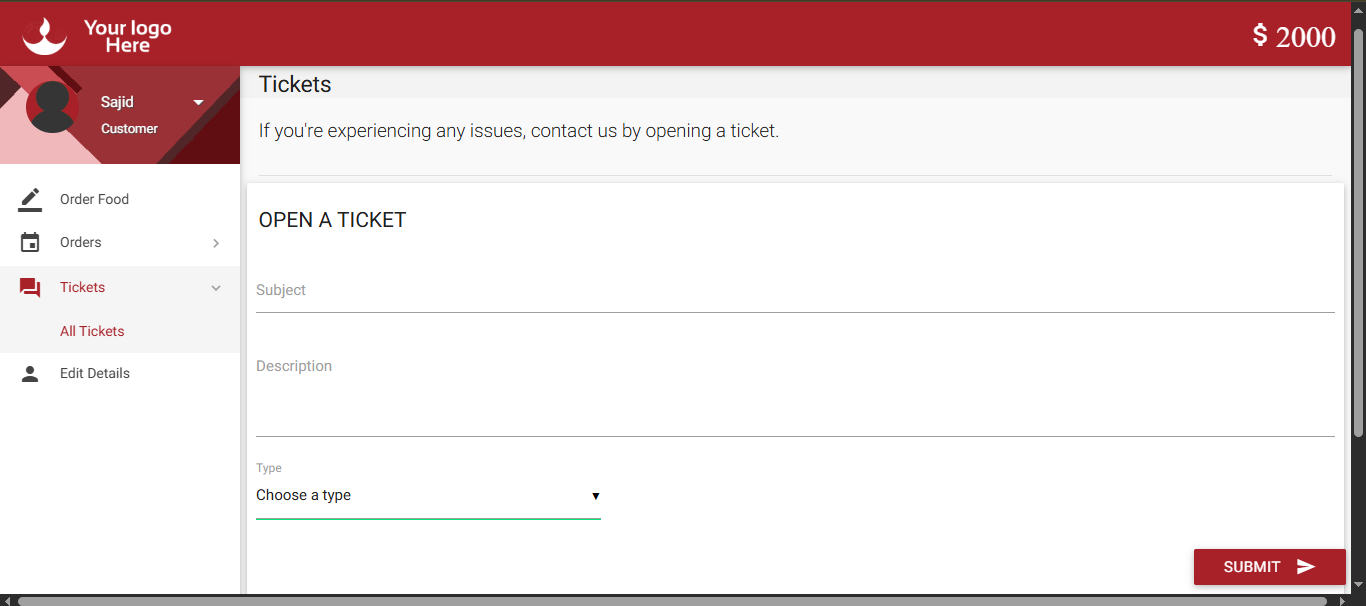
Task: Collapse the Tickets submenu chevron
Action: [216, 288]
